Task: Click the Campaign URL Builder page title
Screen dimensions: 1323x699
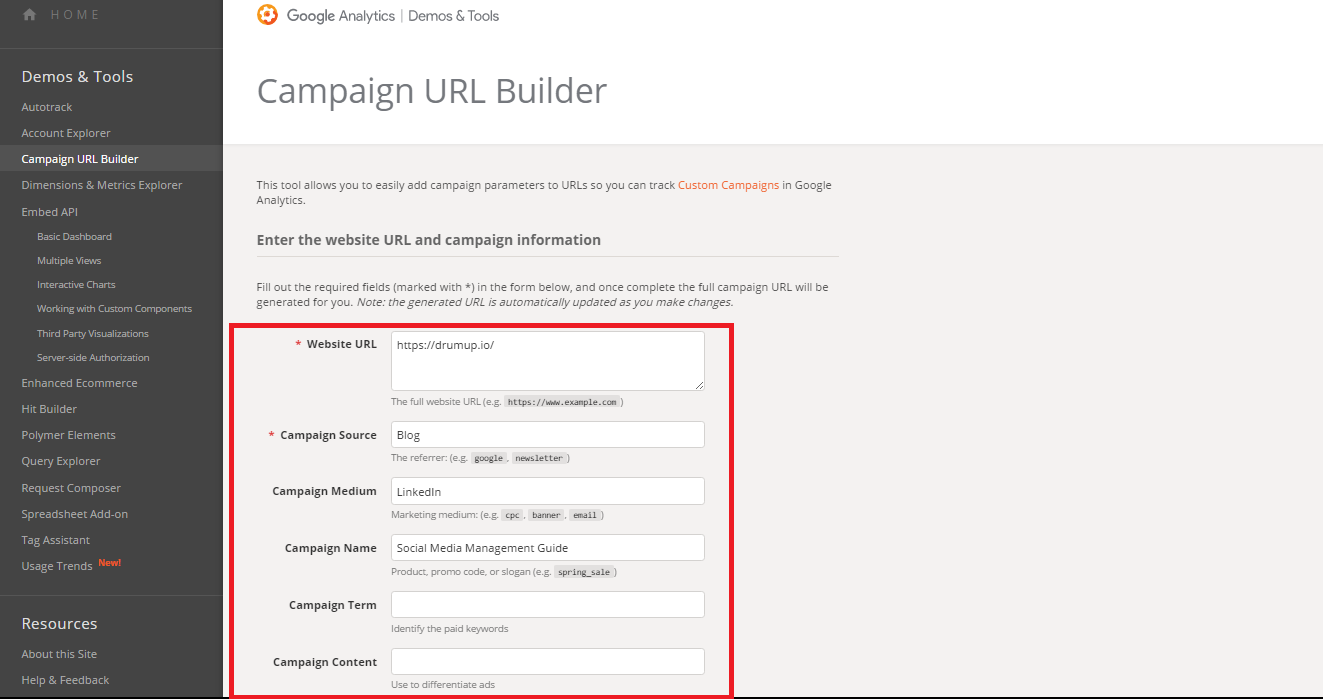Action: click(x=432, y=91)
